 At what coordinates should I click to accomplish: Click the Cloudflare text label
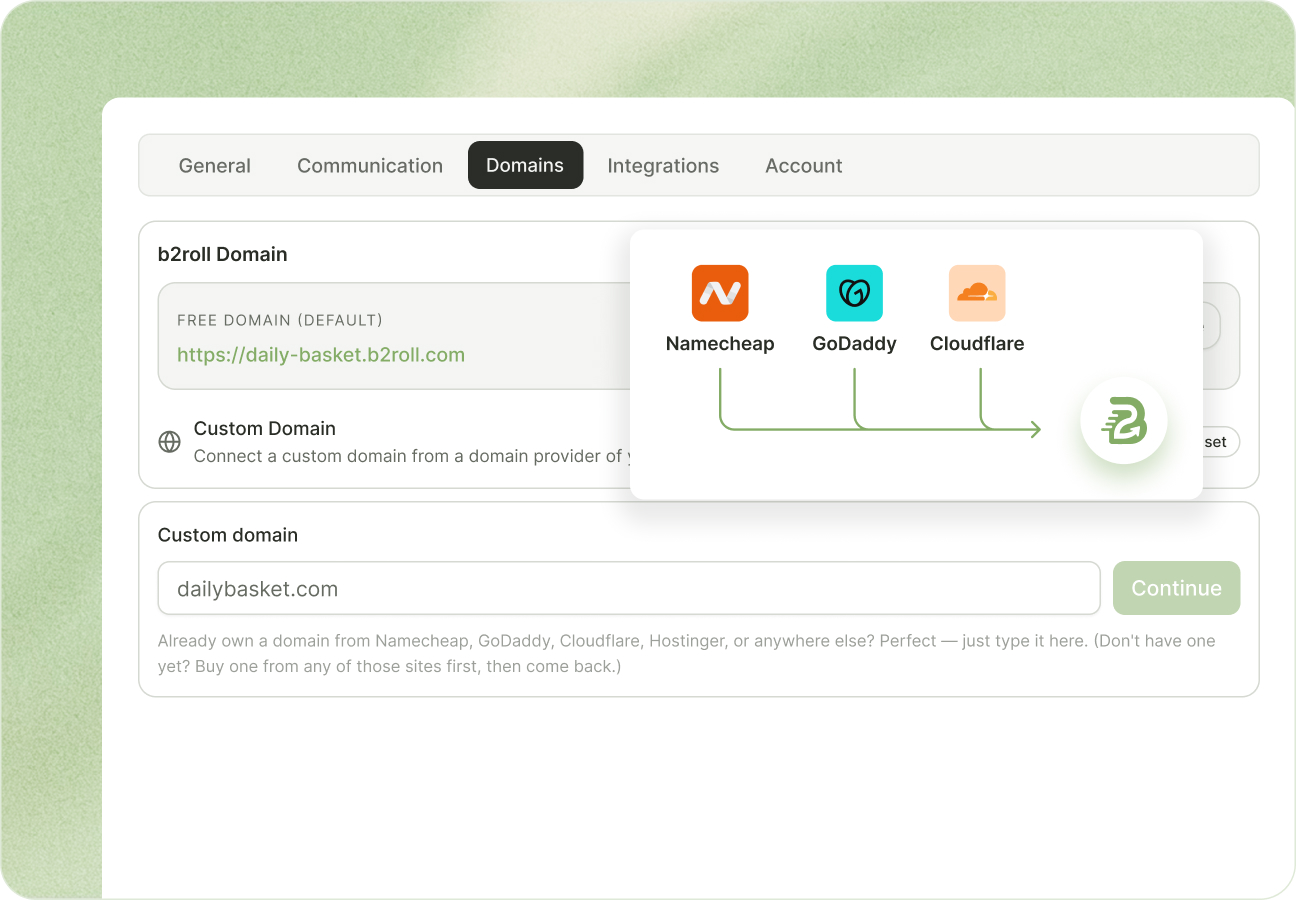[977, 344]
